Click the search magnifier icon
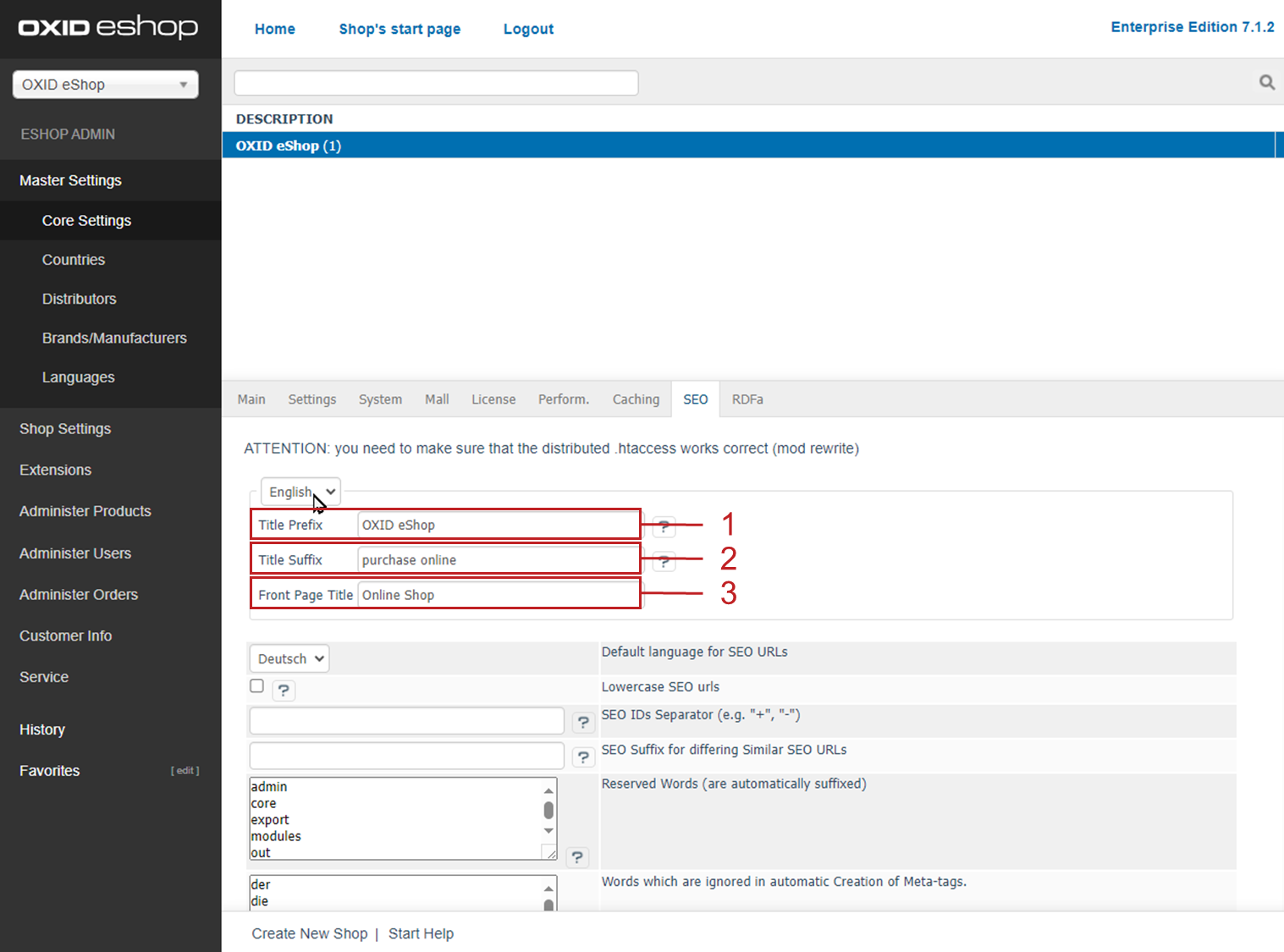1284x952 pixels. [1266, 82]
